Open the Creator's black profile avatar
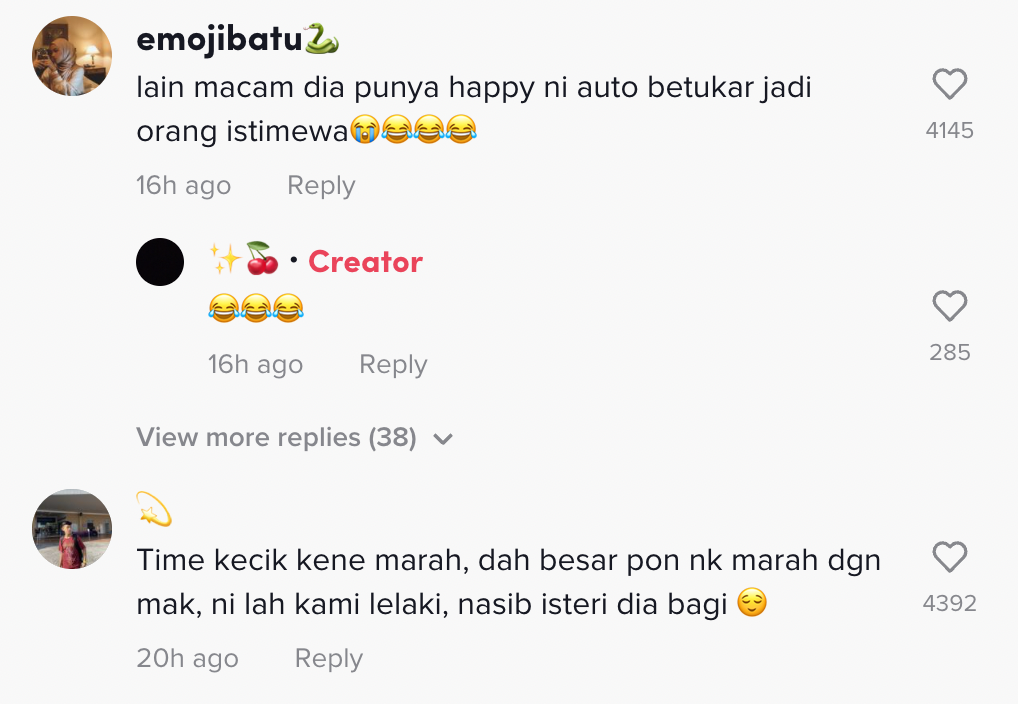 coord(160,262)
